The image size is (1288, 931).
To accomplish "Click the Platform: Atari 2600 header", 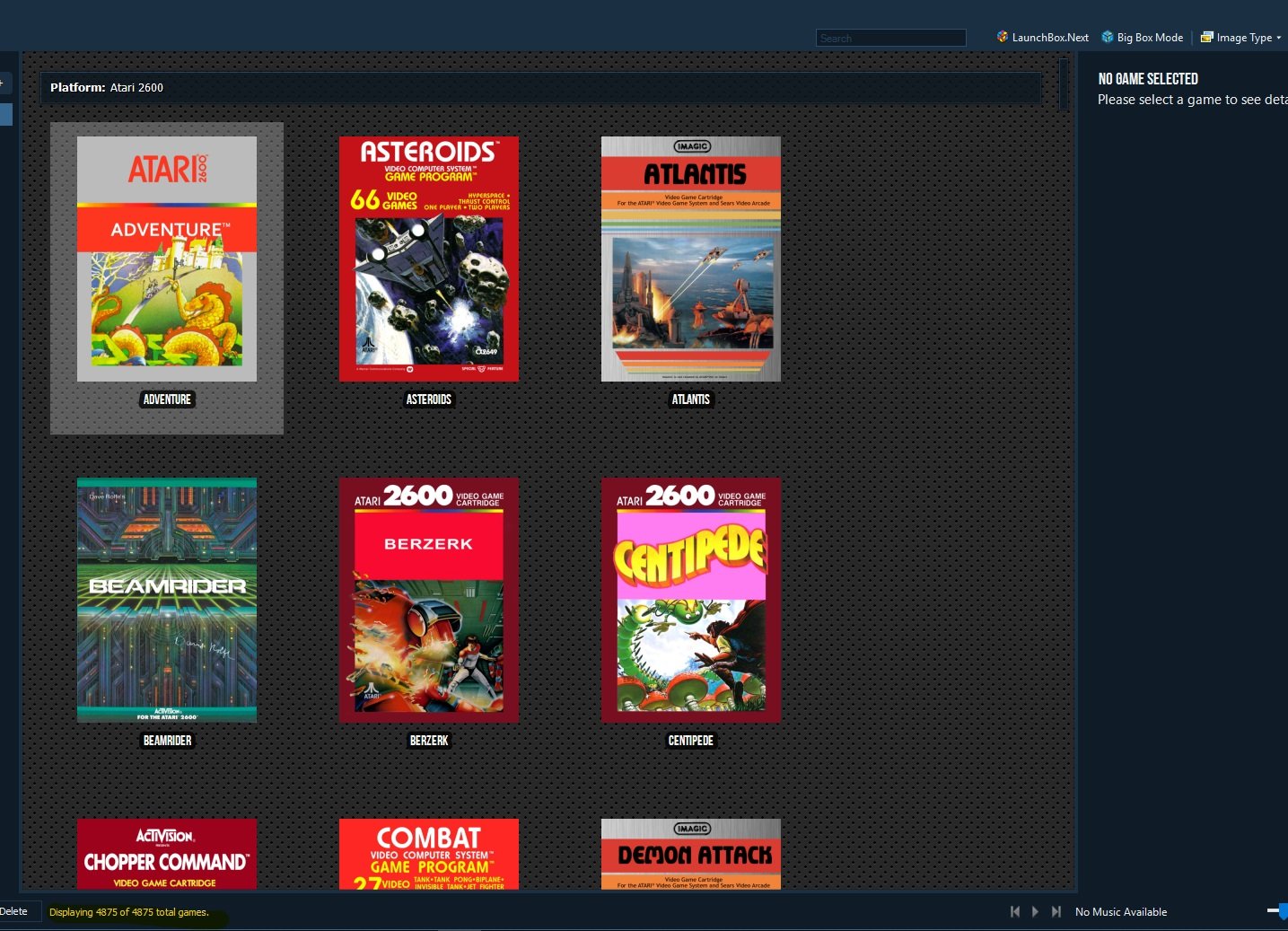I will (x=540, y=87).
